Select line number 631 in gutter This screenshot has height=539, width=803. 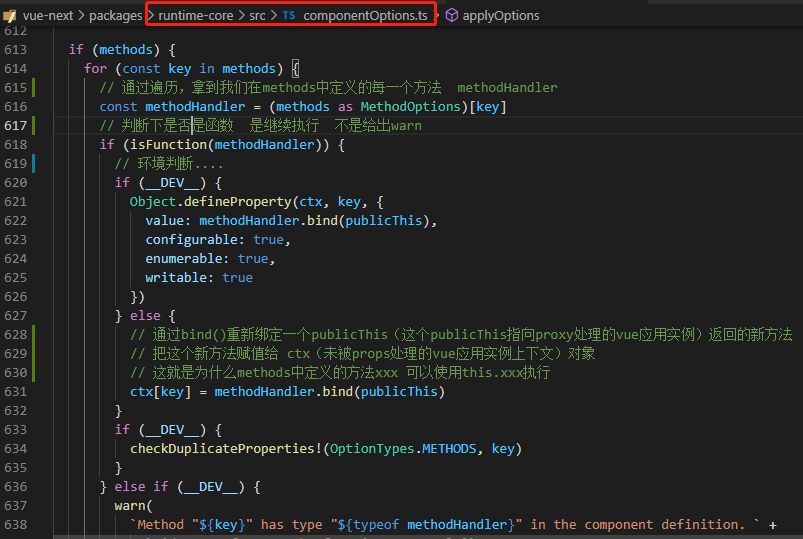pos(15,391)
